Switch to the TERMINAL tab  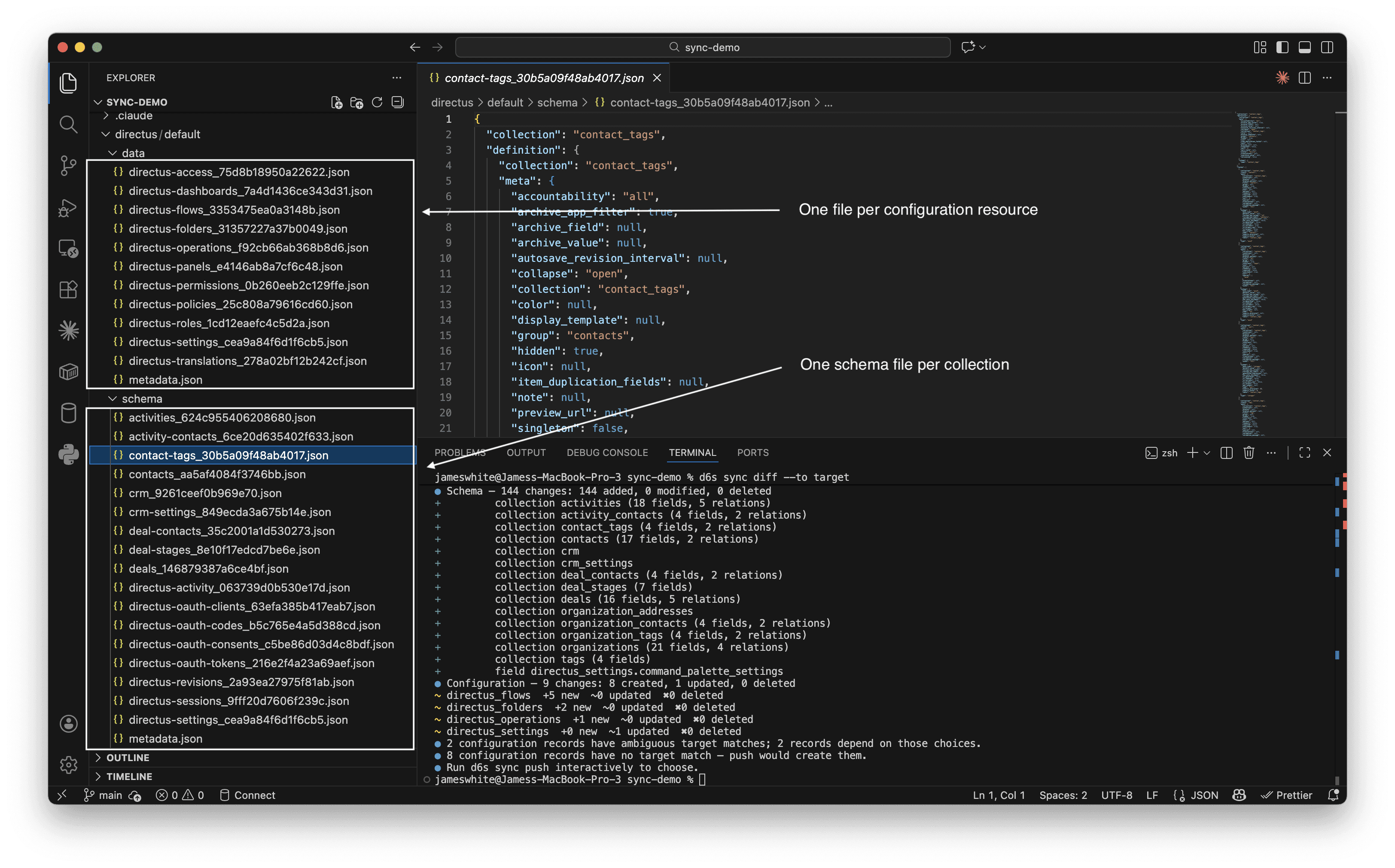[692, 453]
